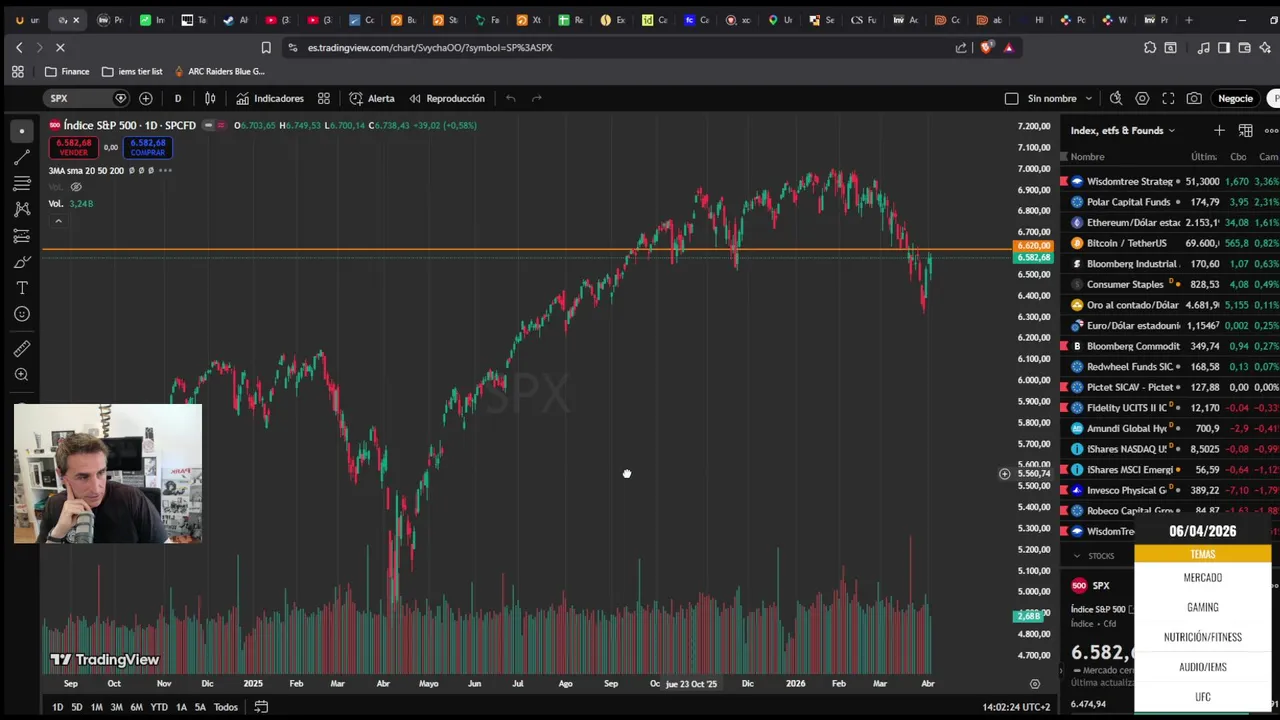This screenshot has width=1280, height=720.
Task: Open the indicator templates grid icon
Action: point(324,98)
